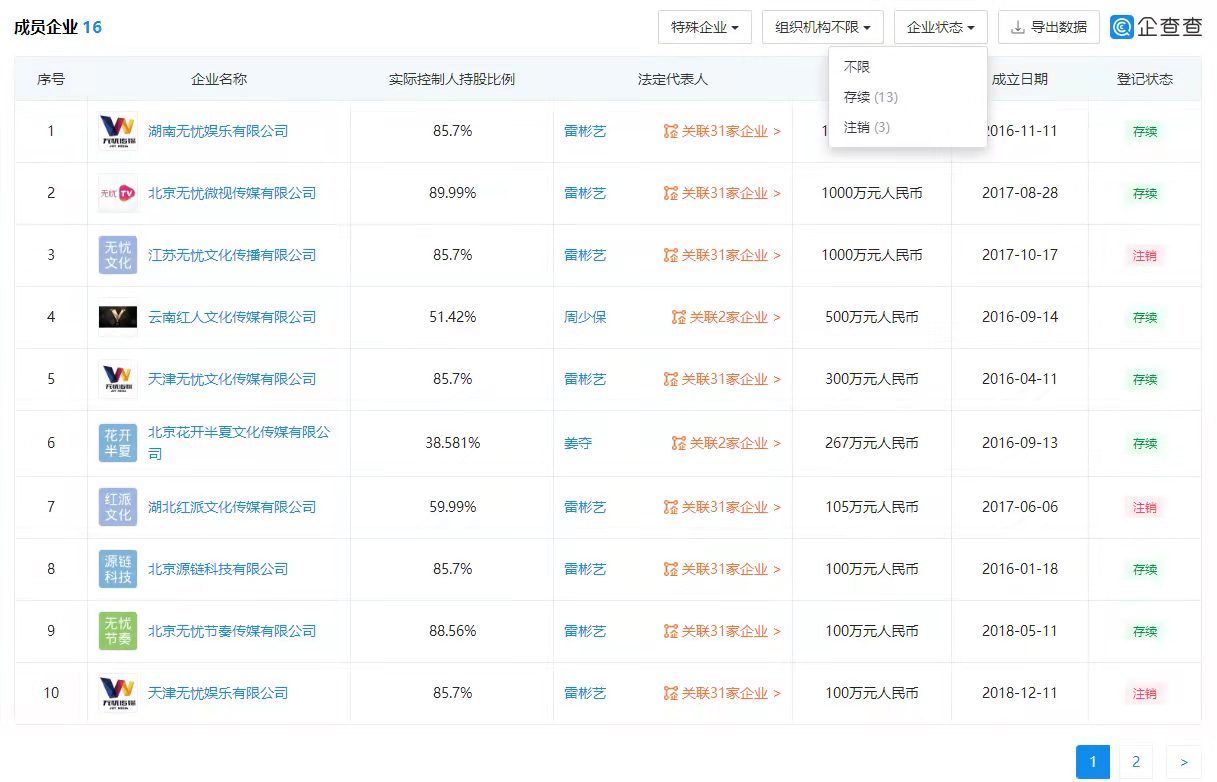The height and width of the screenshot is (782, 1217).
Task: Click the 江苏无忧文化传播有限公司 logo tile
Action: point(118,255)
